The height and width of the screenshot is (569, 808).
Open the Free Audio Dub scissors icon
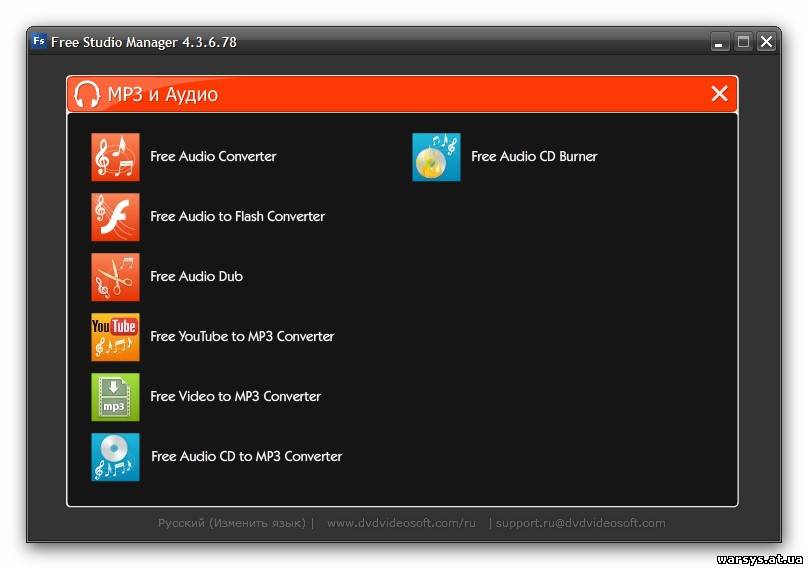click(x=115, y=277)
